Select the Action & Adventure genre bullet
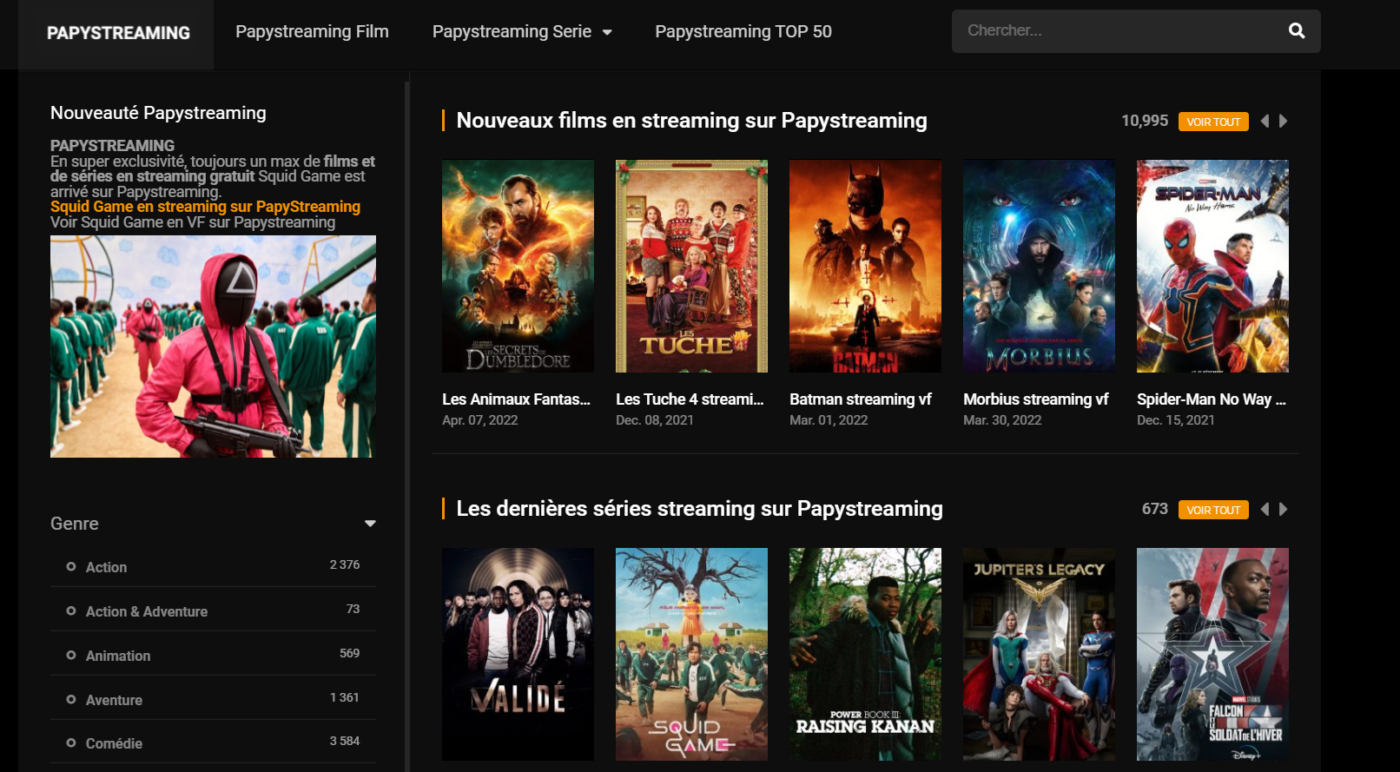1400x772 pixels. (x=71, y=610)
